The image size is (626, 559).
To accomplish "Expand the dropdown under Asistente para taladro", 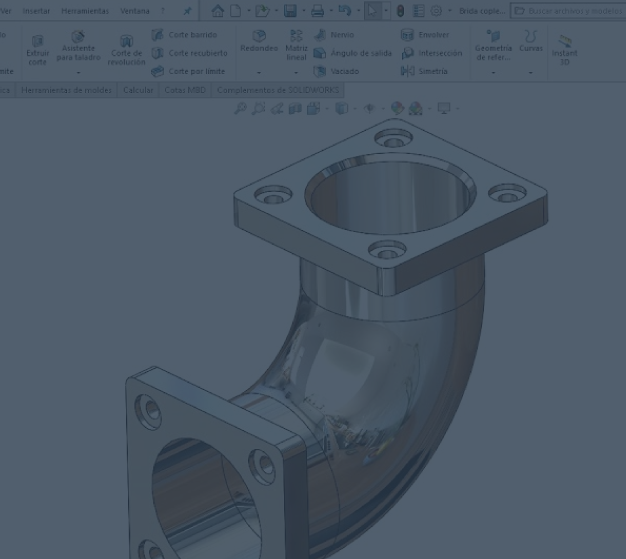I will [x=78, y=73].
